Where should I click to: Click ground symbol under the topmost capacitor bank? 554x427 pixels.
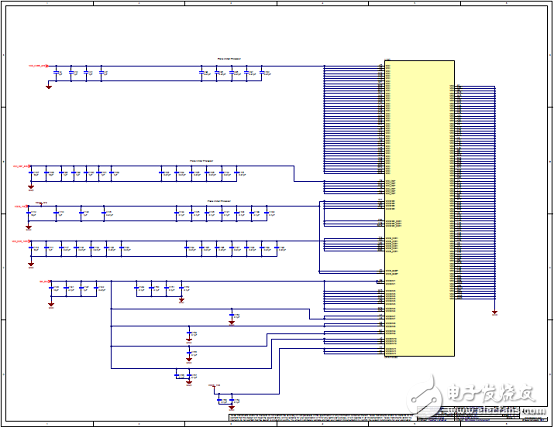[x=49, y=86]
